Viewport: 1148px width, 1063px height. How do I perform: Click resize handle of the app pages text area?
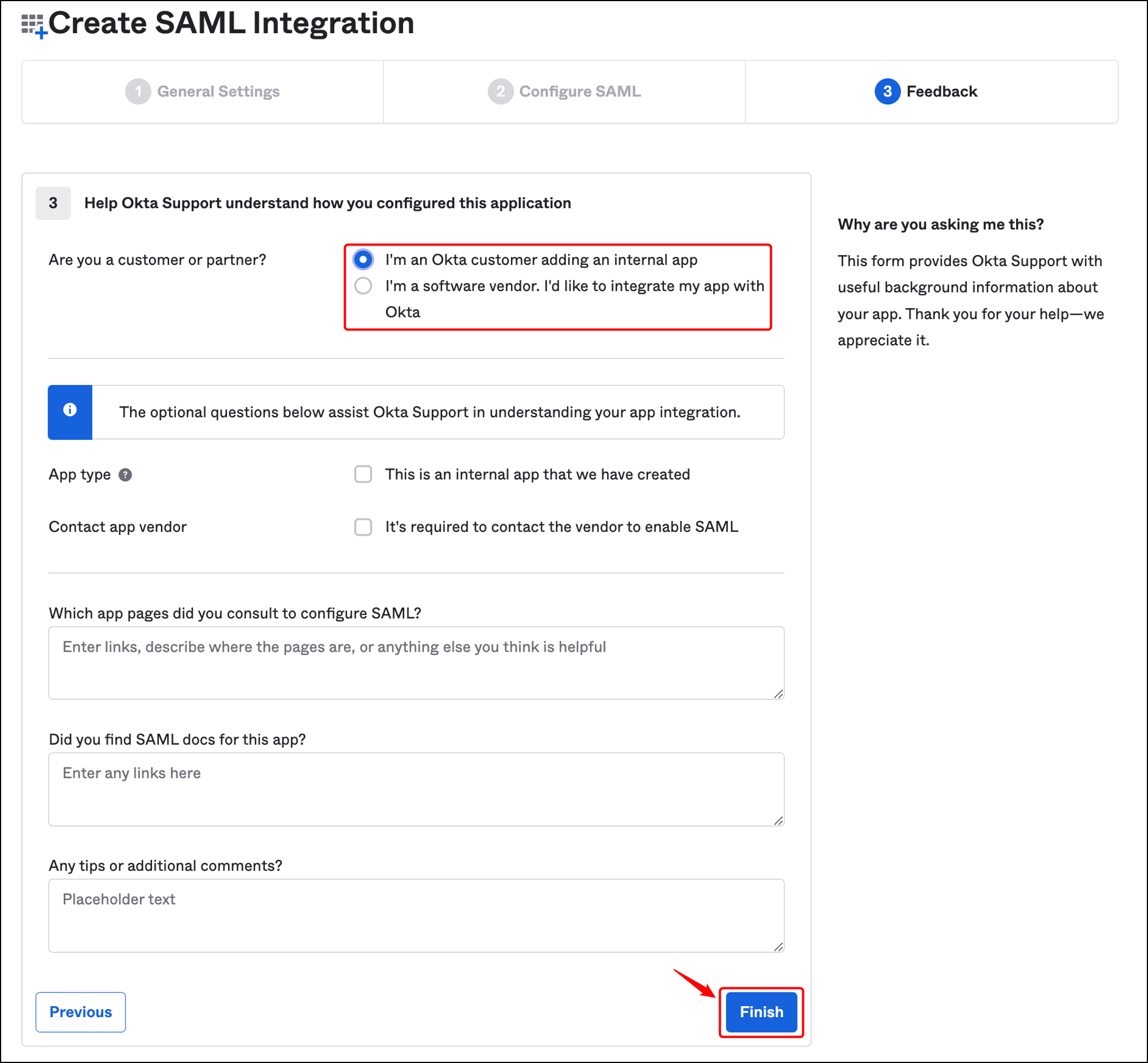(778, 694)
